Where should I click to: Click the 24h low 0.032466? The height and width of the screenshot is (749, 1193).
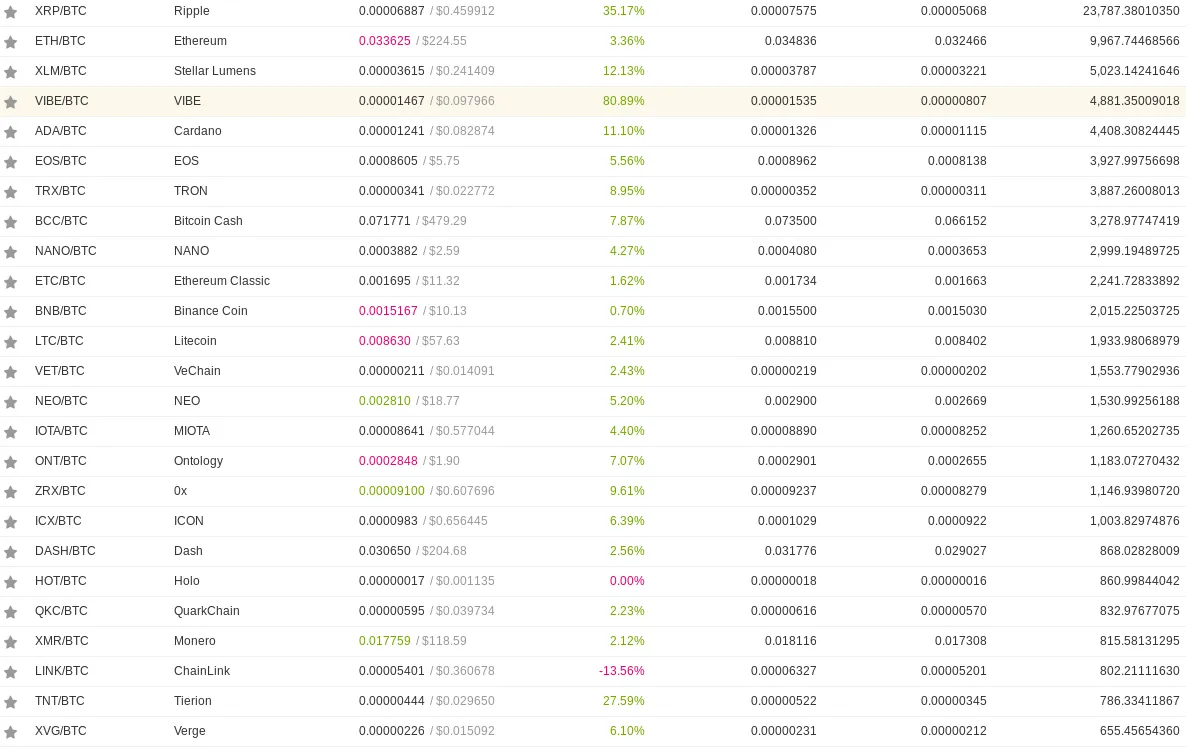[961, 41]
